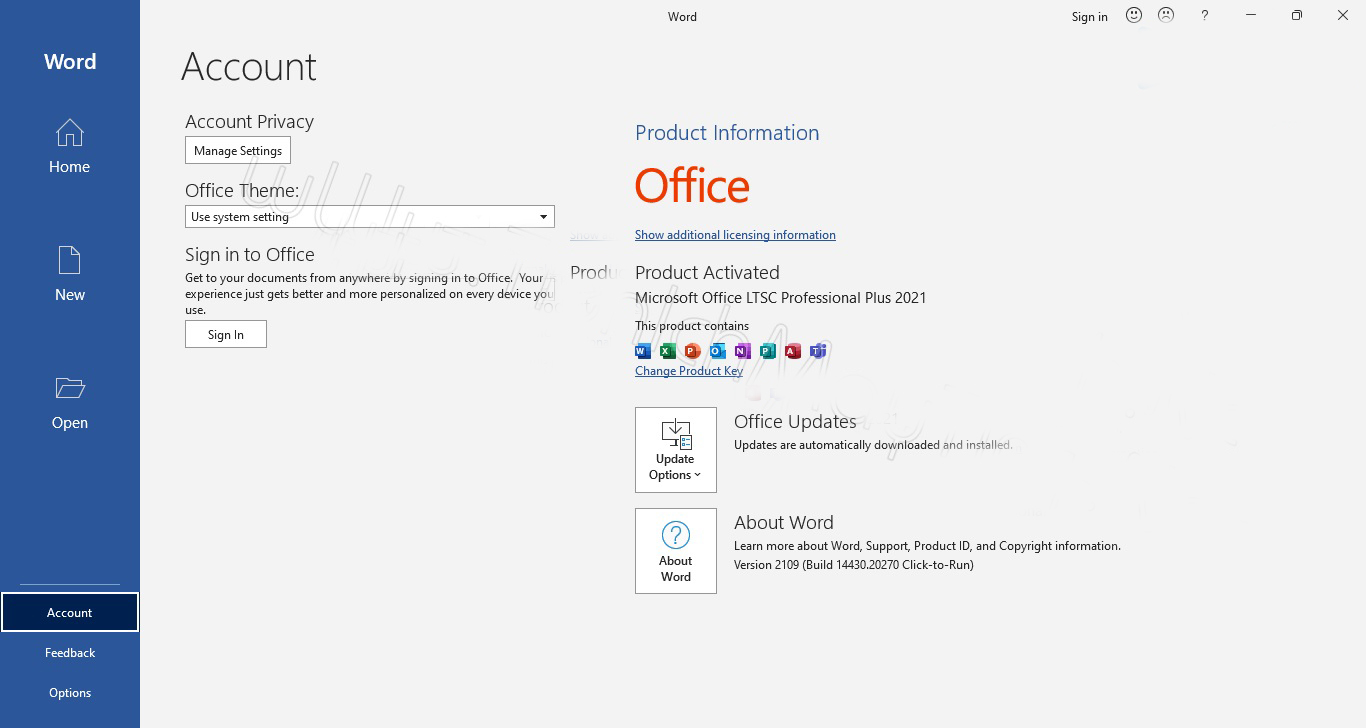1366x728 pixels.
Task: Click the Outlook app icon under product contains
Action: 717,351
